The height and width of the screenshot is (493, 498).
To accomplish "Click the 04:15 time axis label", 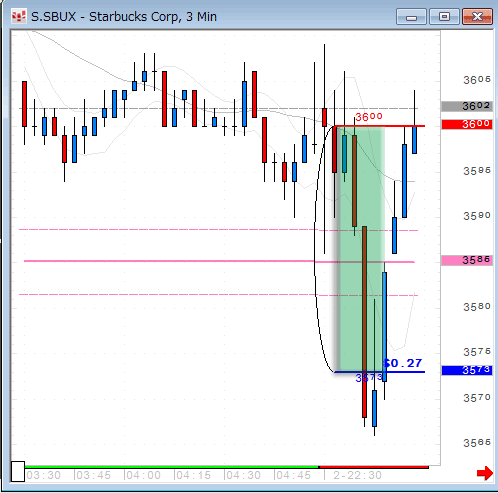I will coord(194,475).
